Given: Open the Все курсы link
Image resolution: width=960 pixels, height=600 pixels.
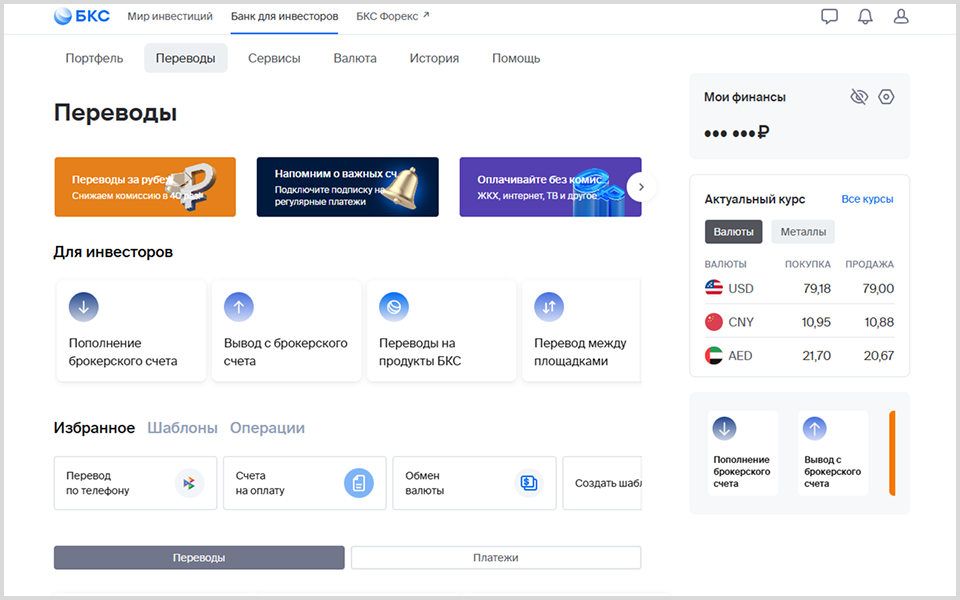Looking at the screenshot, I should [867, 199].
